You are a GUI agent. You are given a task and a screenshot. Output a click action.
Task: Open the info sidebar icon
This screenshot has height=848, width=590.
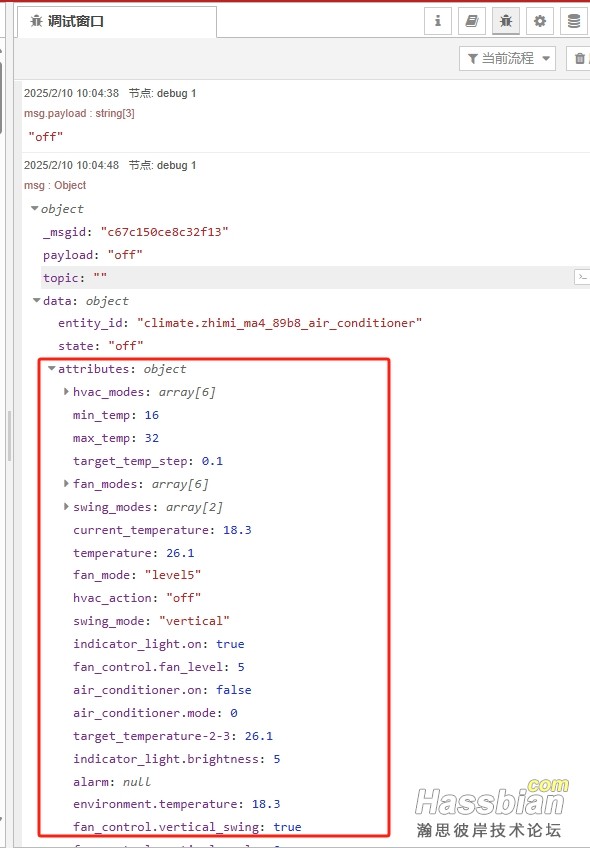point(437,21)
